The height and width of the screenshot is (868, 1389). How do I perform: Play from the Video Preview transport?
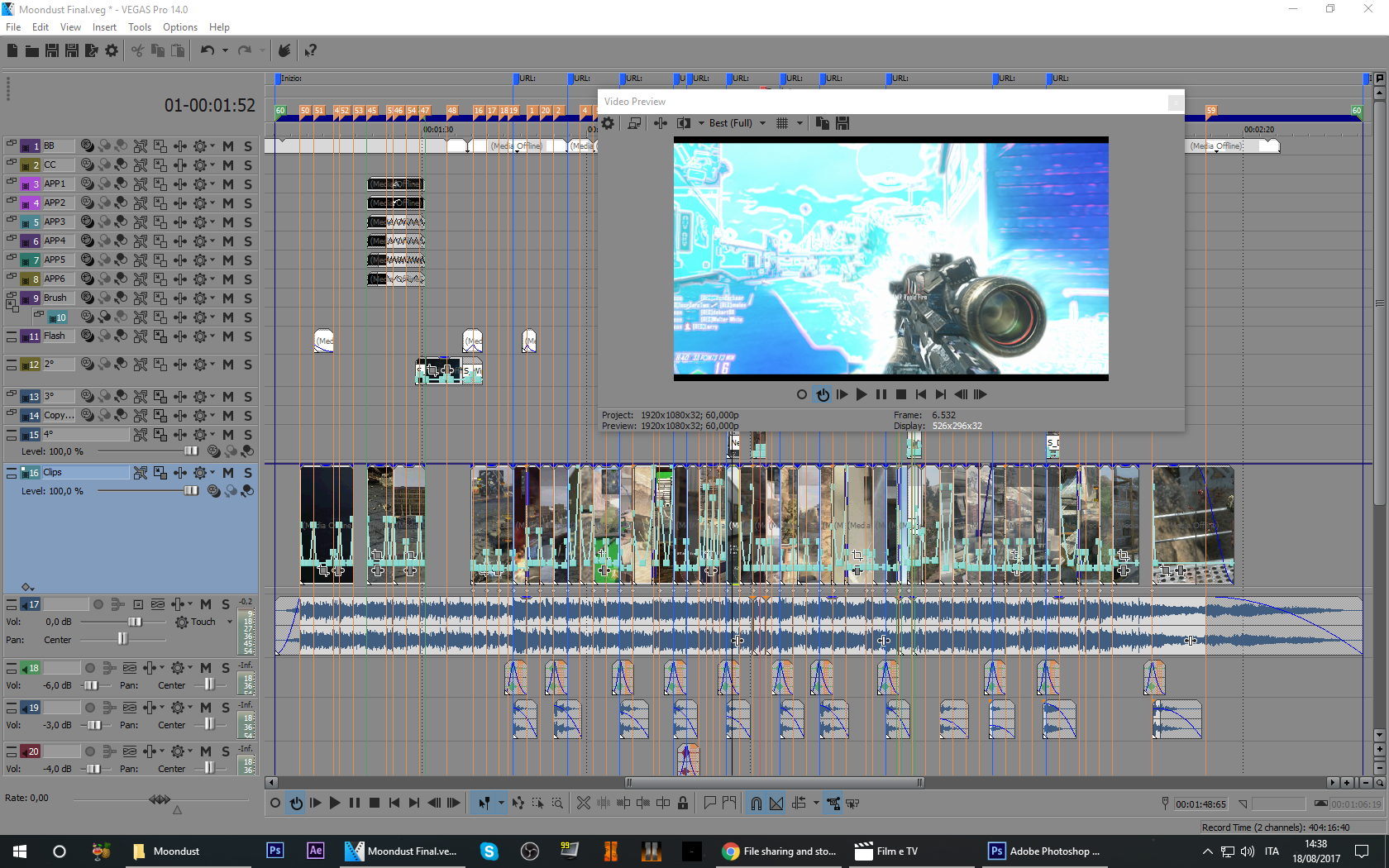(862, 394)
